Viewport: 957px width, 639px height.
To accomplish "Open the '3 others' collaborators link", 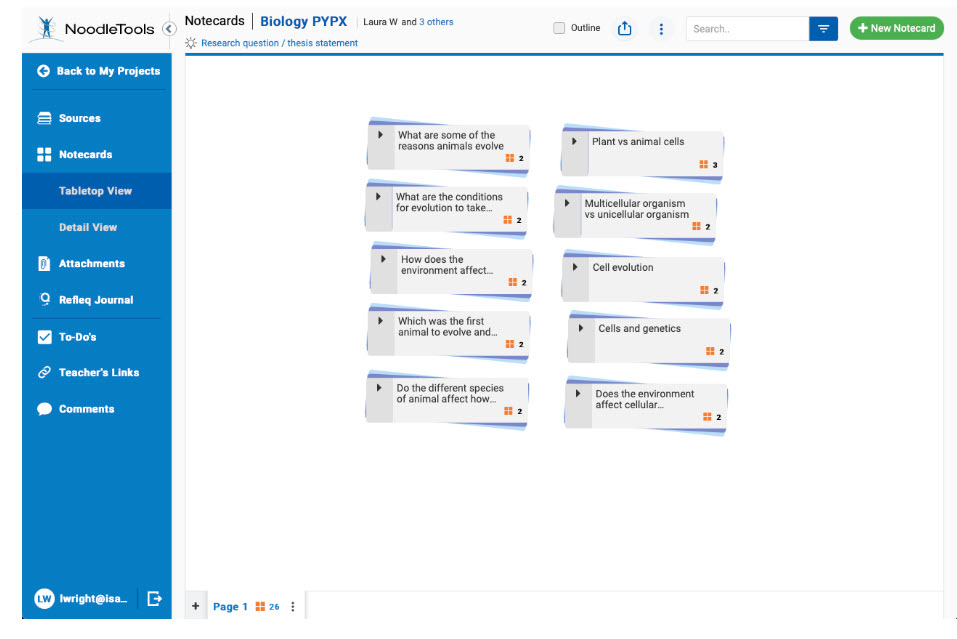I will point(436,22).
